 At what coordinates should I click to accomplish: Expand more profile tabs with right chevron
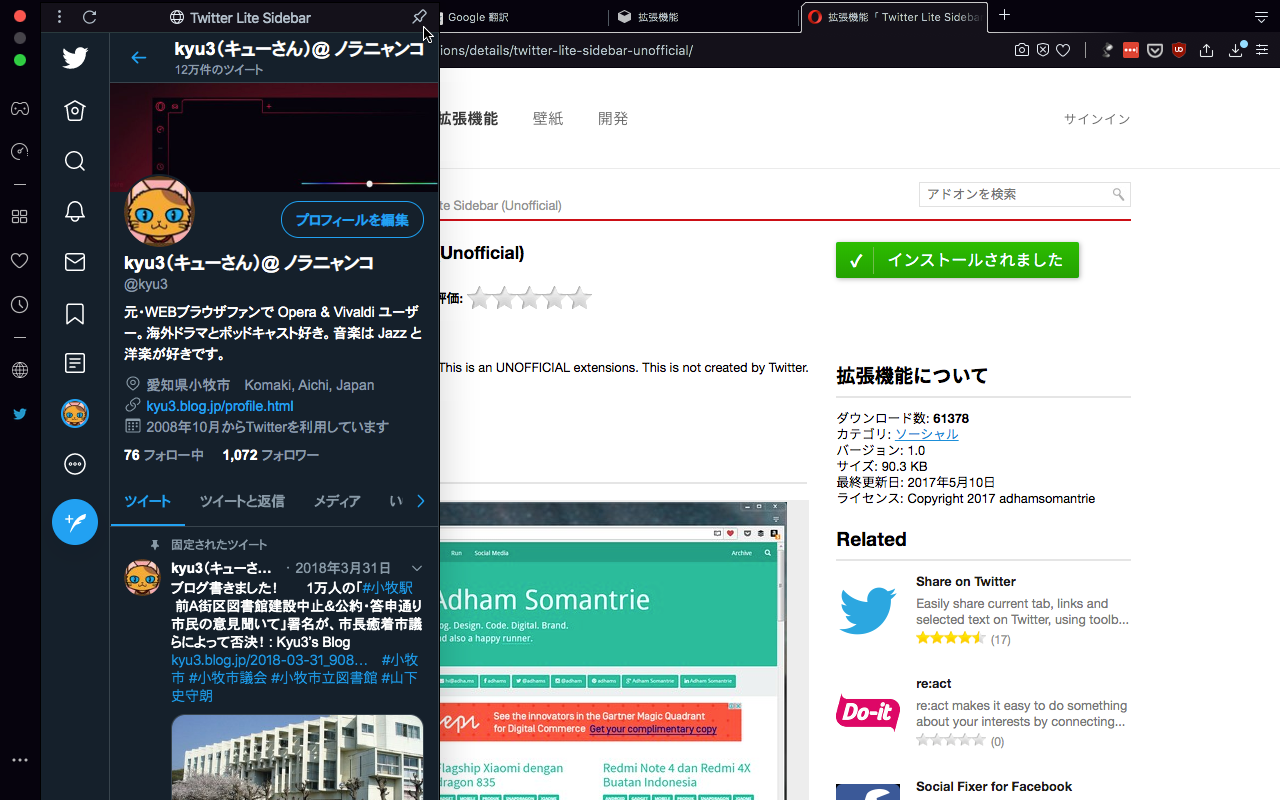point(421,501)
